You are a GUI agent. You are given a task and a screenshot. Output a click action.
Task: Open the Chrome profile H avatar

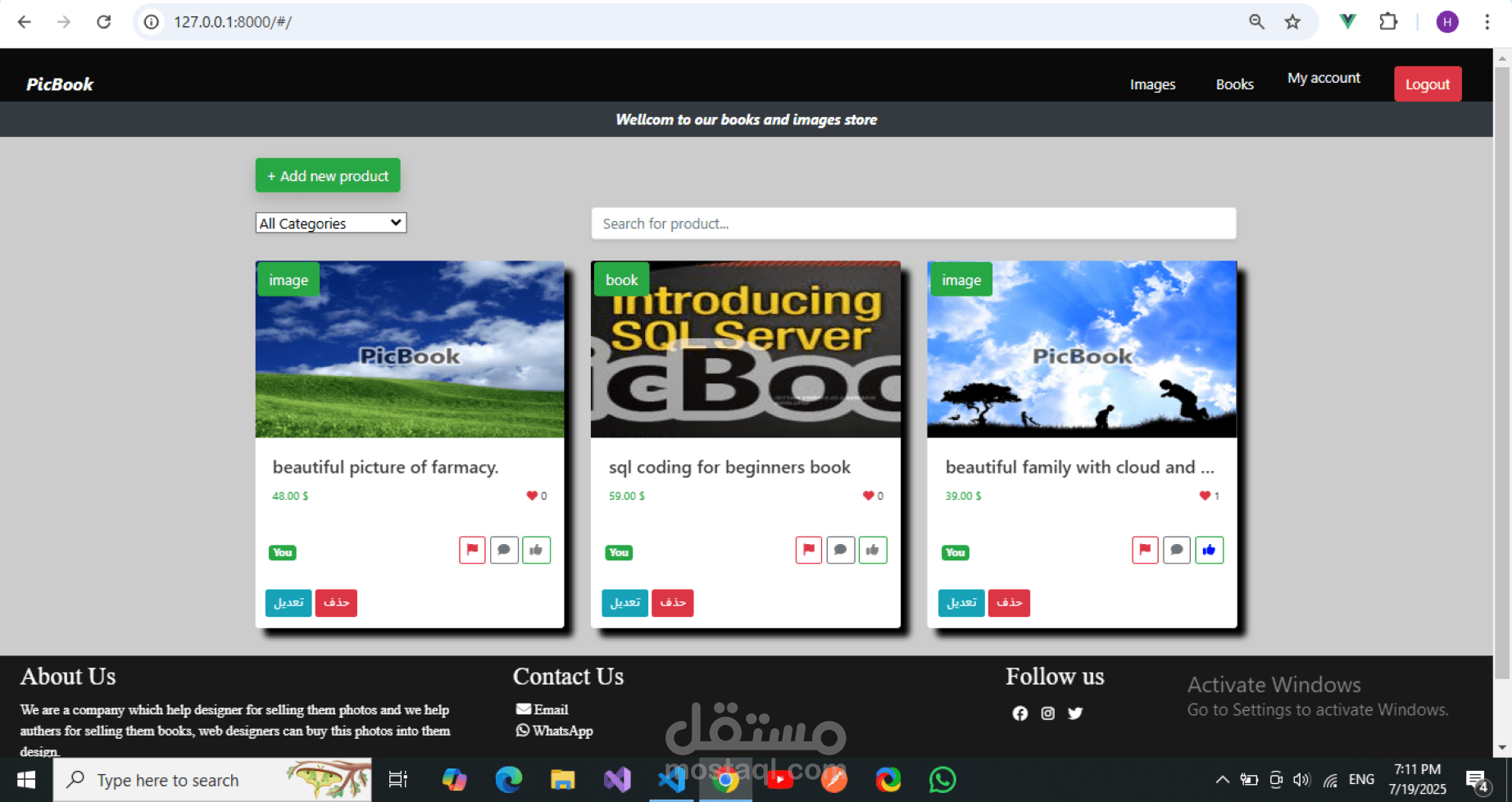click(1447, 22)
